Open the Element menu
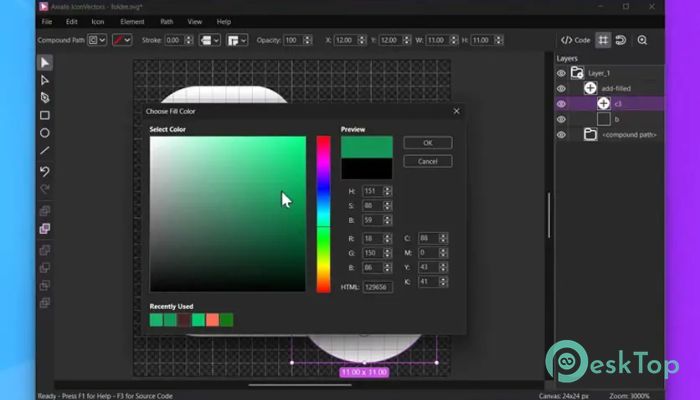This screenshot has width=700, height=400. click(132, 21)
